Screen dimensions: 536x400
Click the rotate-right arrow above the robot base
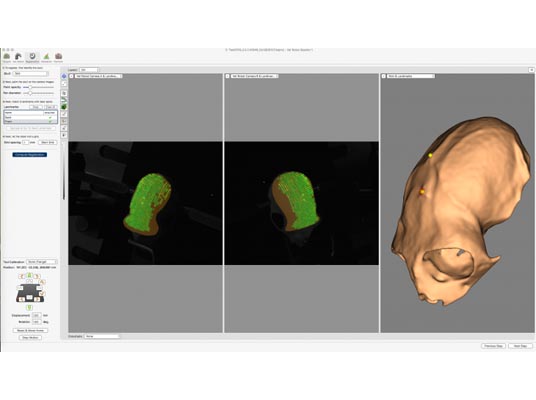tap(37, 276)
